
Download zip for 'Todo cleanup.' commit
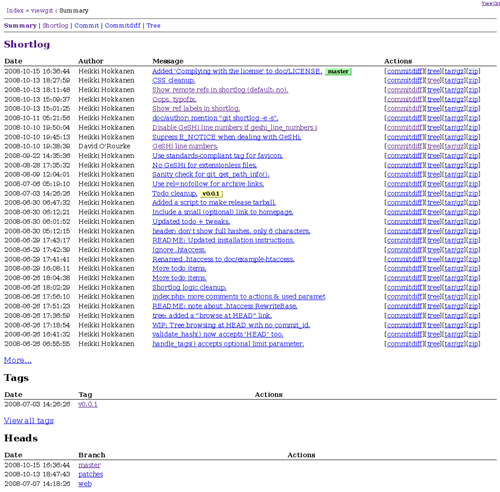[x=474, y=194]
